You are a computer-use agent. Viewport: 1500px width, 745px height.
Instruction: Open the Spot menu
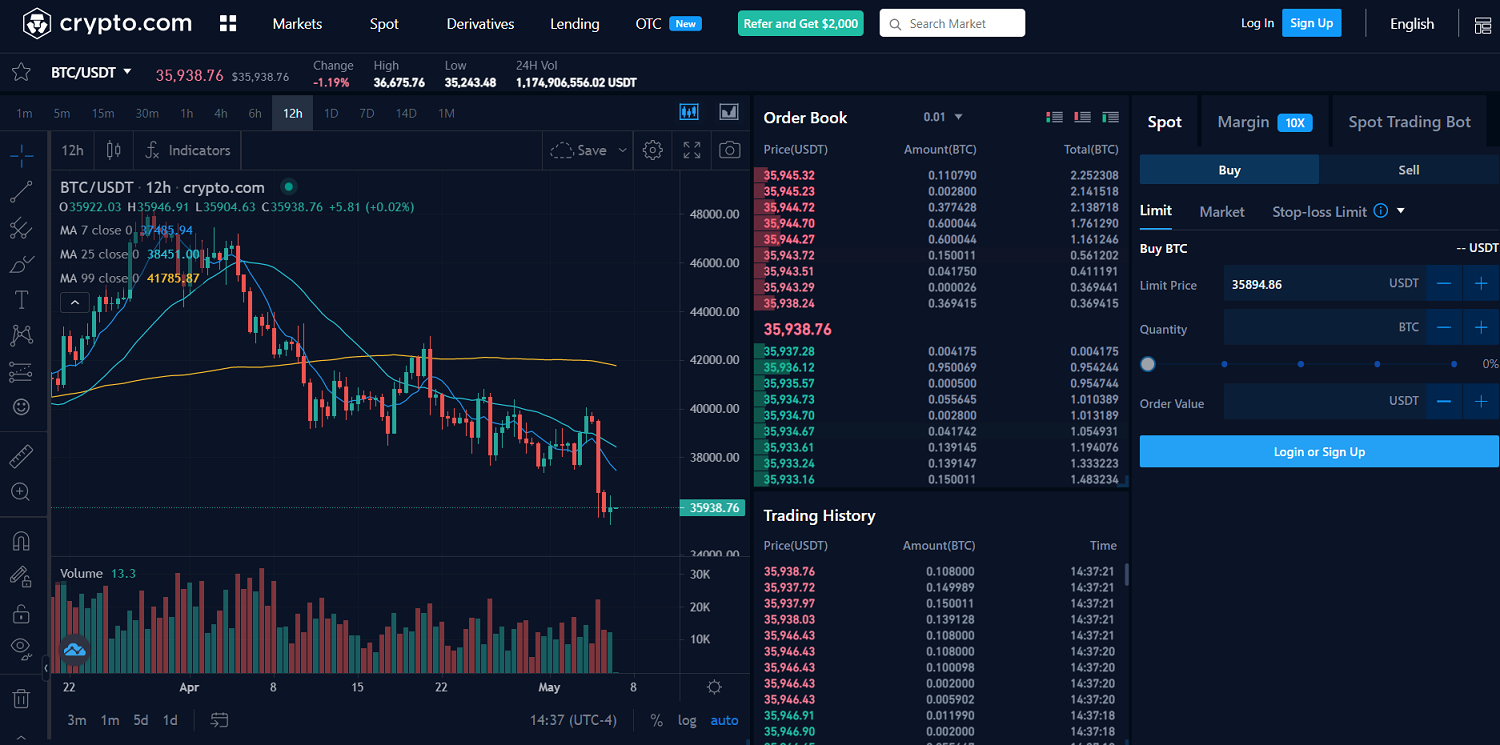[384, 24]
